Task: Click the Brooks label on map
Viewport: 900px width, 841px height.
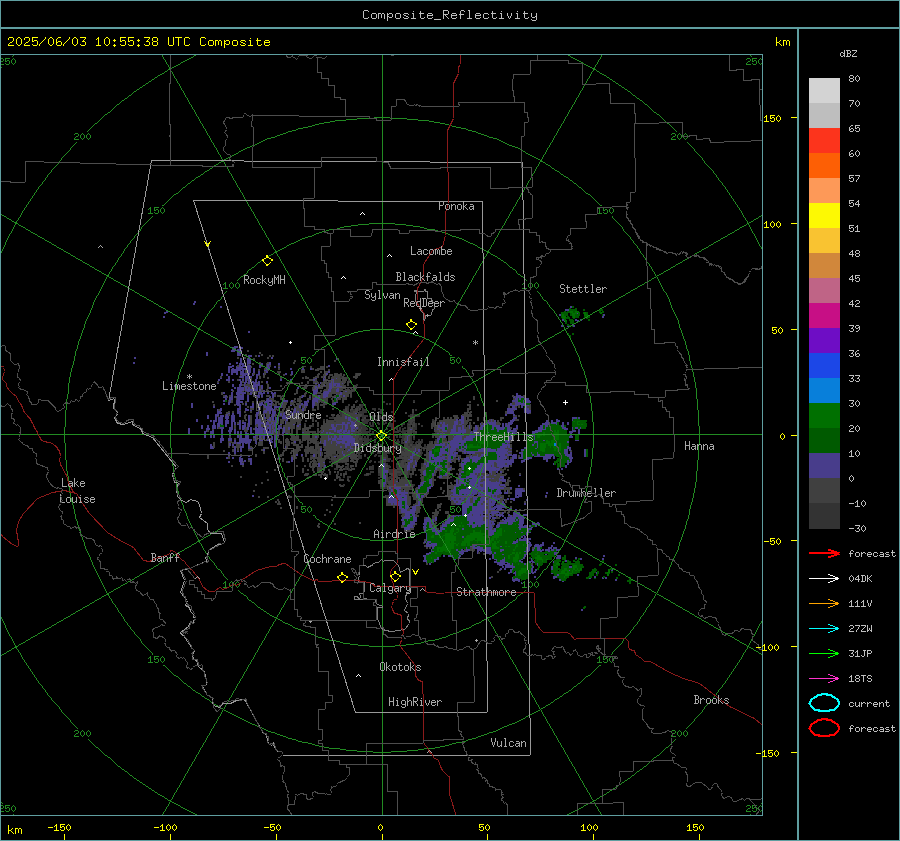Action: point(711,700)
